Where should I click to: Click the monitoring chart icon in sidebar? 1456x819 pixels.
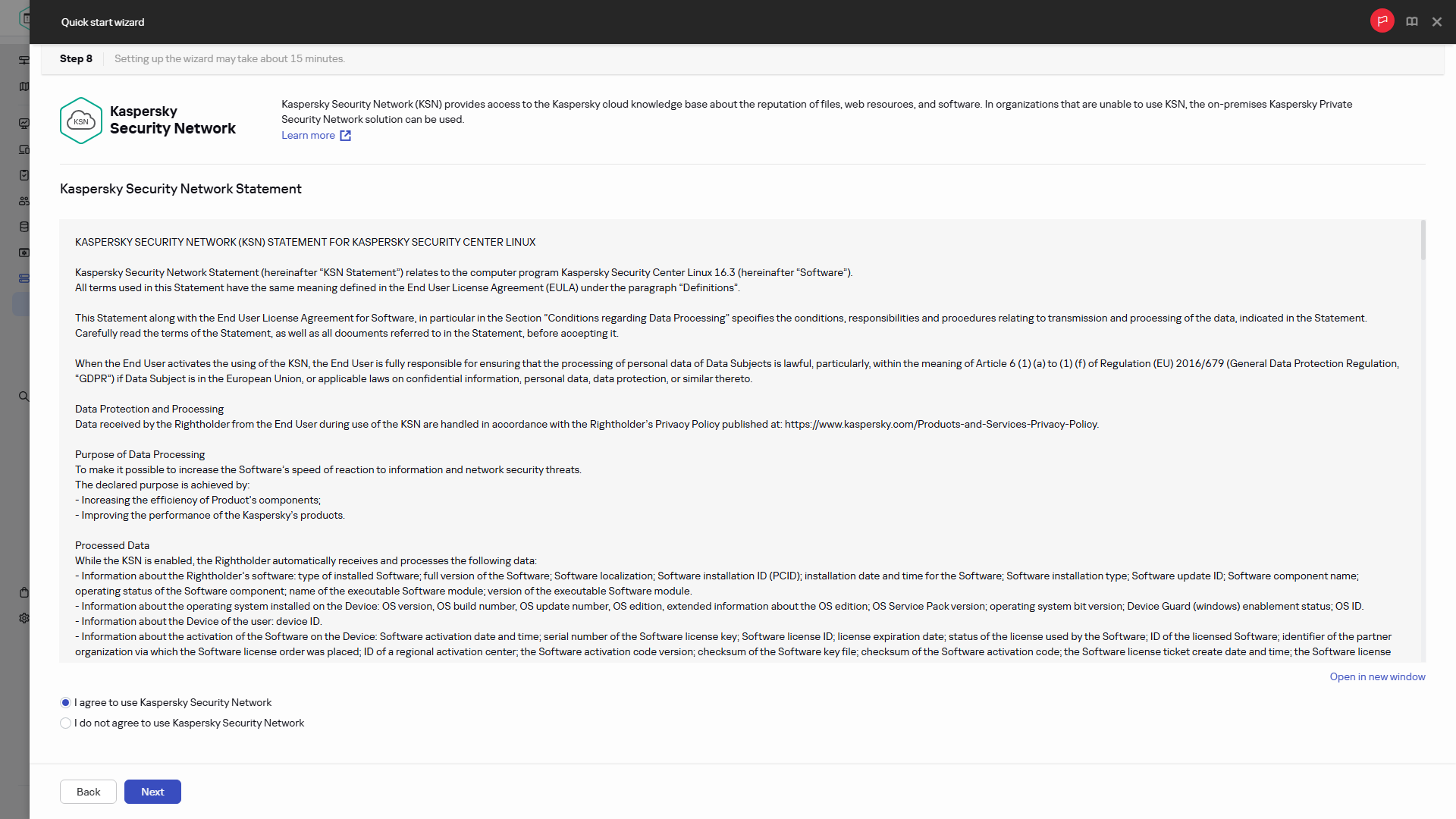(24, 124)
